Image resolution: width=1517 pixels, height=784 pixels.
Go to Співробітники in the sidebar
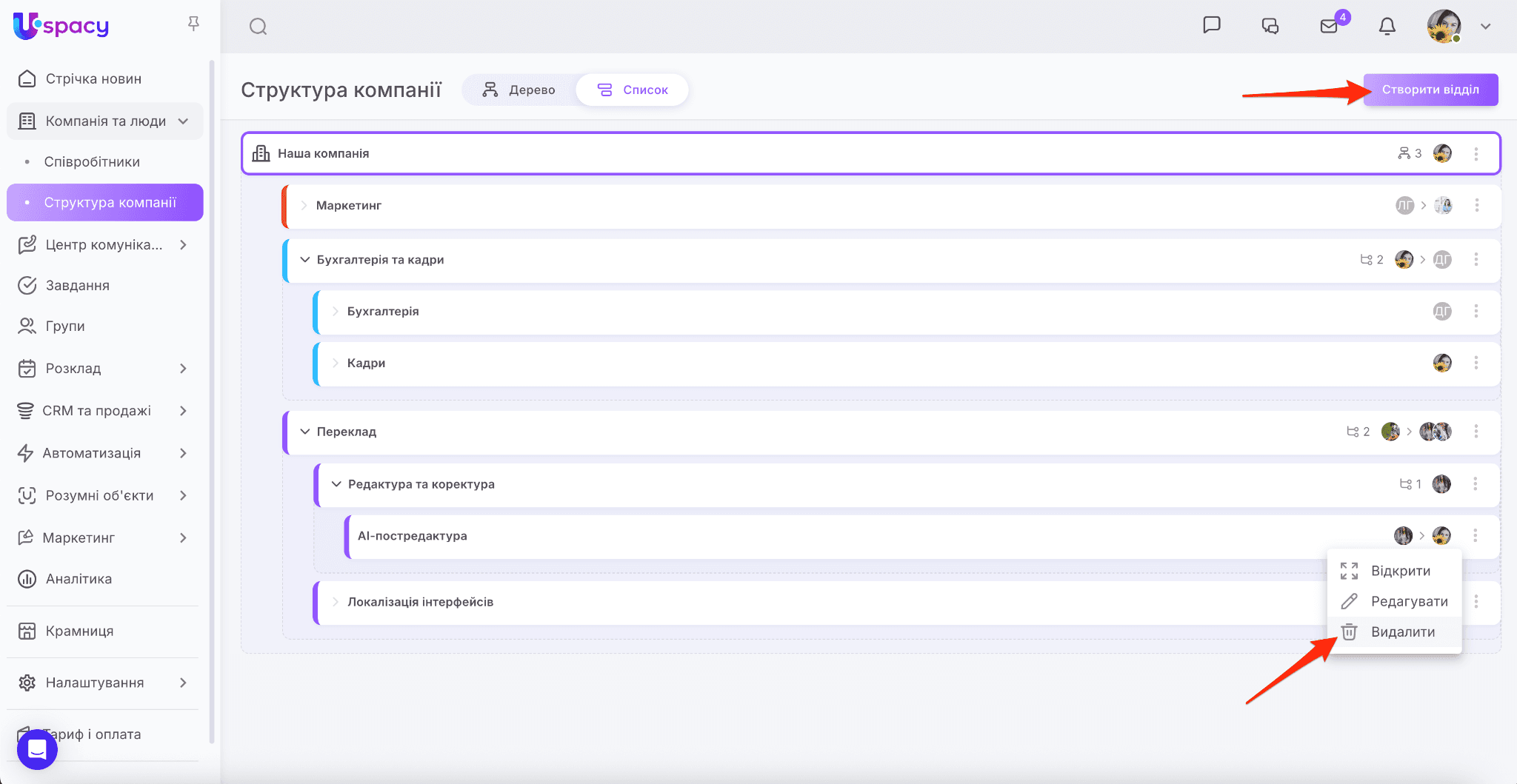[x=92, y=162]
